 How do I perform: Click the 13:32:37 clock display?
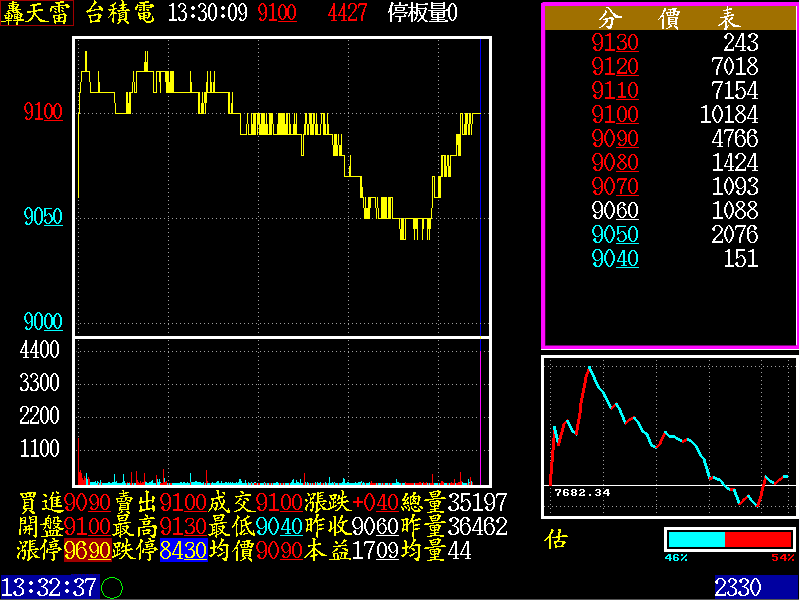(x=48, y=587)
